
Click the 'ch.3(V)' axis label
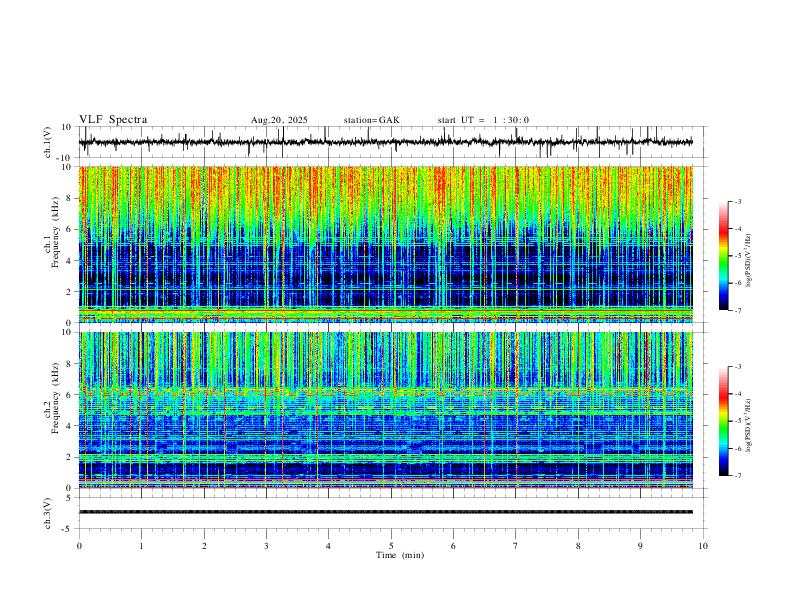(48, 513)
